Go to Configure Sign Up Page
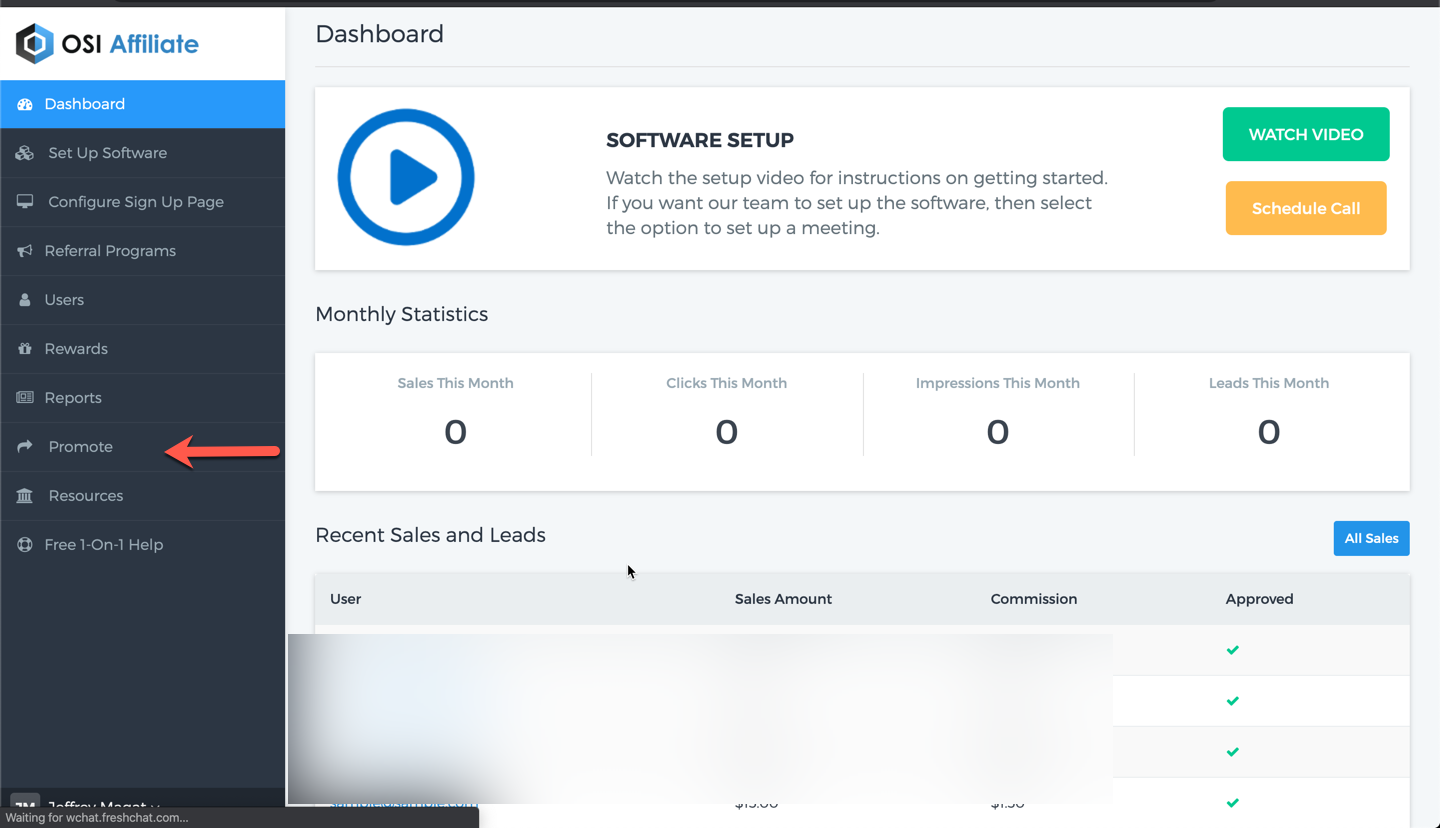The width and height of the screenshot is (1440, 828). [143, 202]
